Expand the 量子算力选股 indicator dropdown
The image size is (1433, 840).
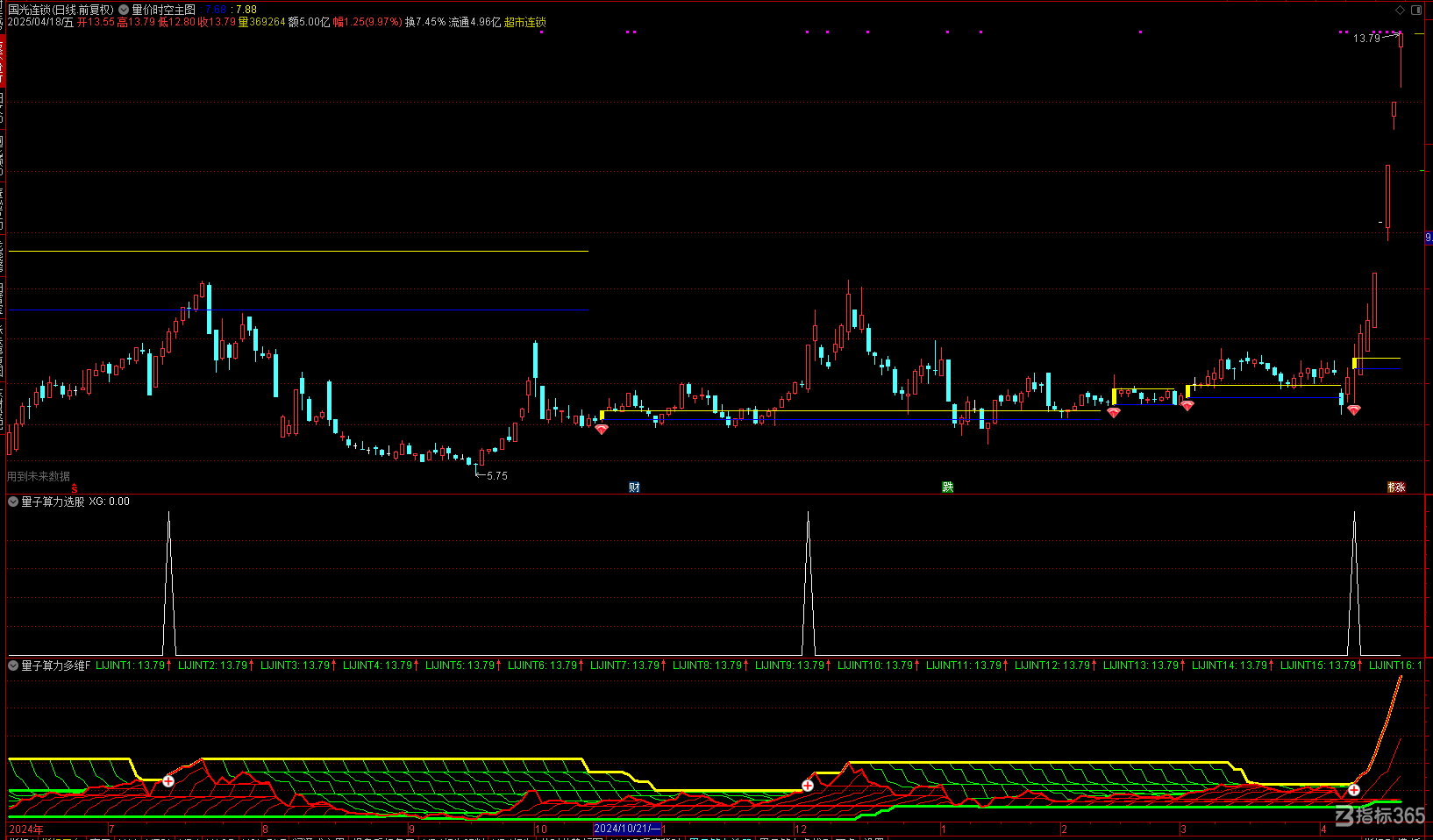(13, 502)
